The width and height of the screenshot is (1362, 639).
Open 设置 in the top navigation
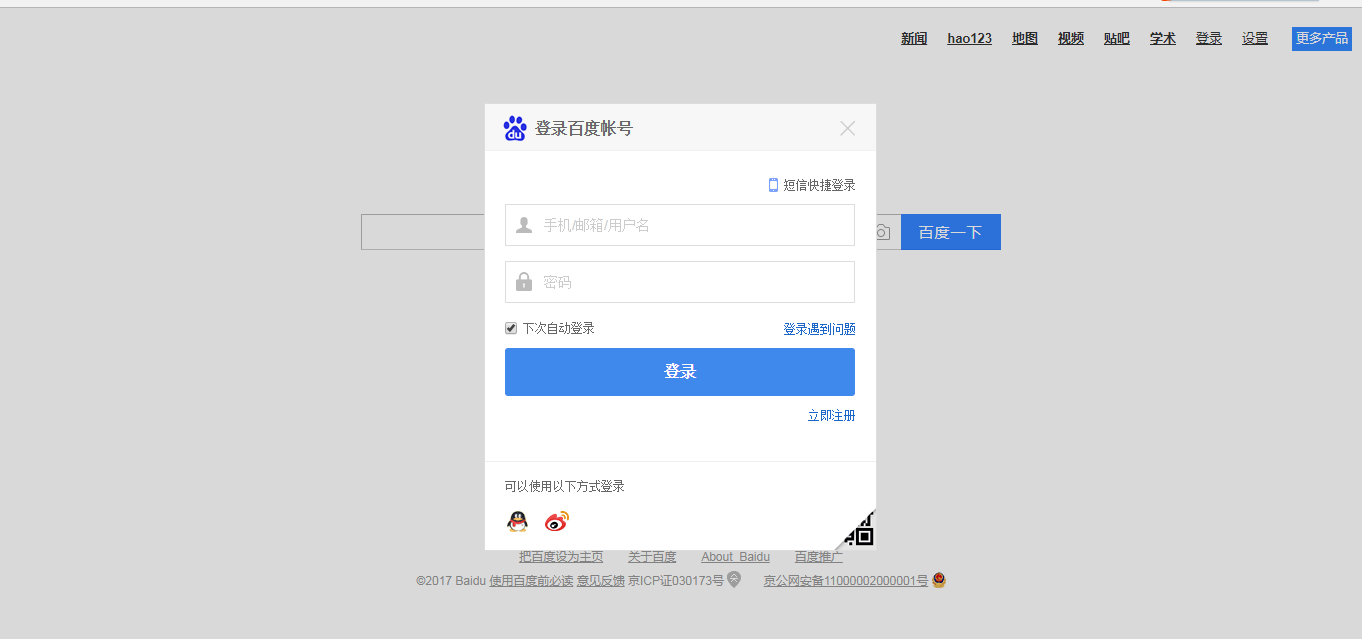tap(1255, 38)
